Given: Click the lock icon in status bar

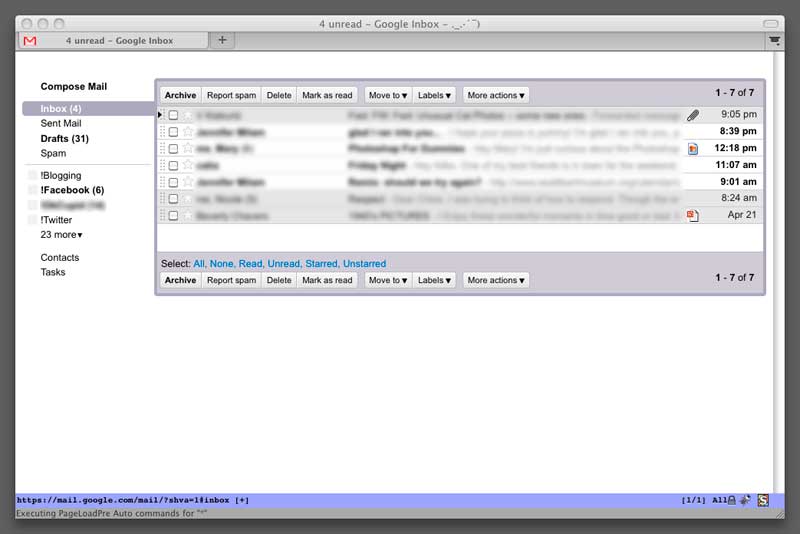Looking at the screenshot, I should [732, 500].
